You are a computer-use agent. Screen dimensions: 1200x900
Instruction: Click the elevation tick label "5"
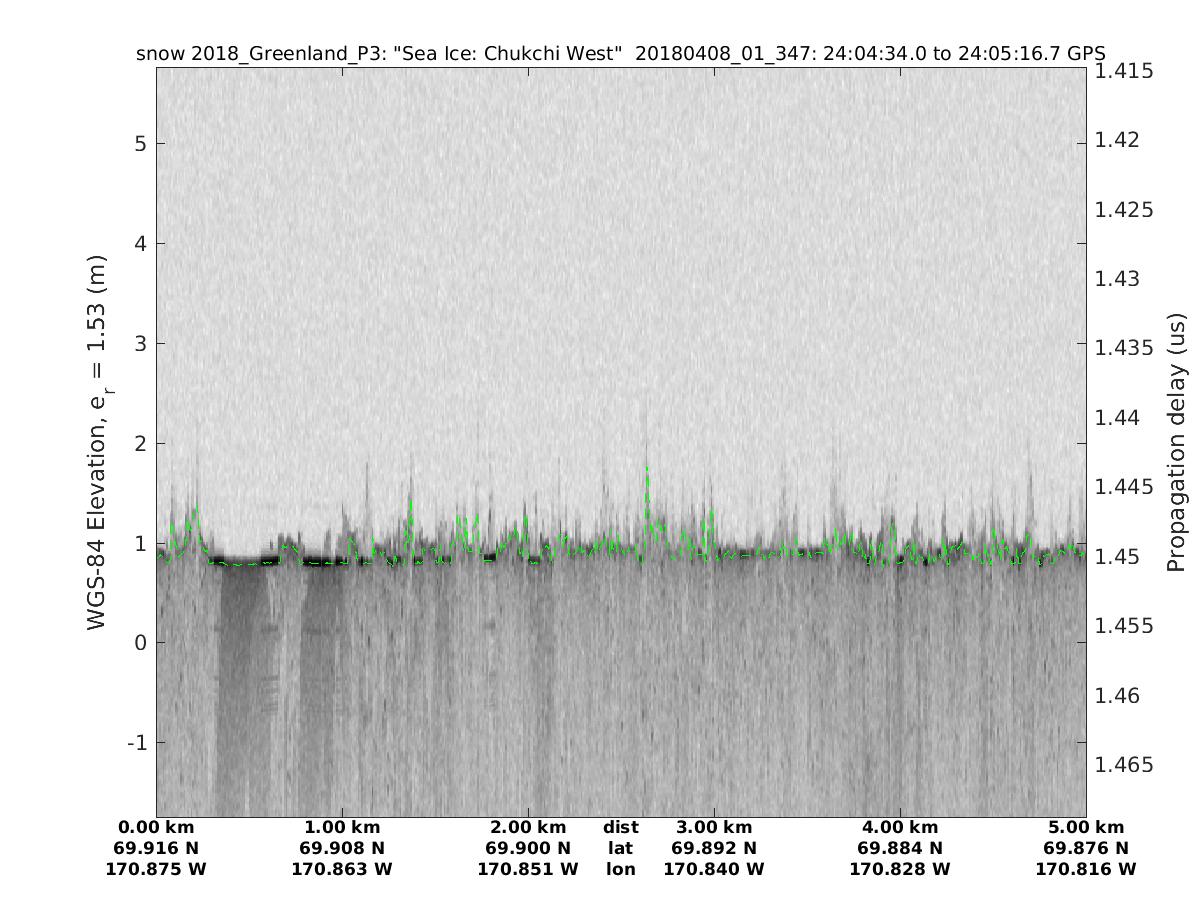coord(141,144)
